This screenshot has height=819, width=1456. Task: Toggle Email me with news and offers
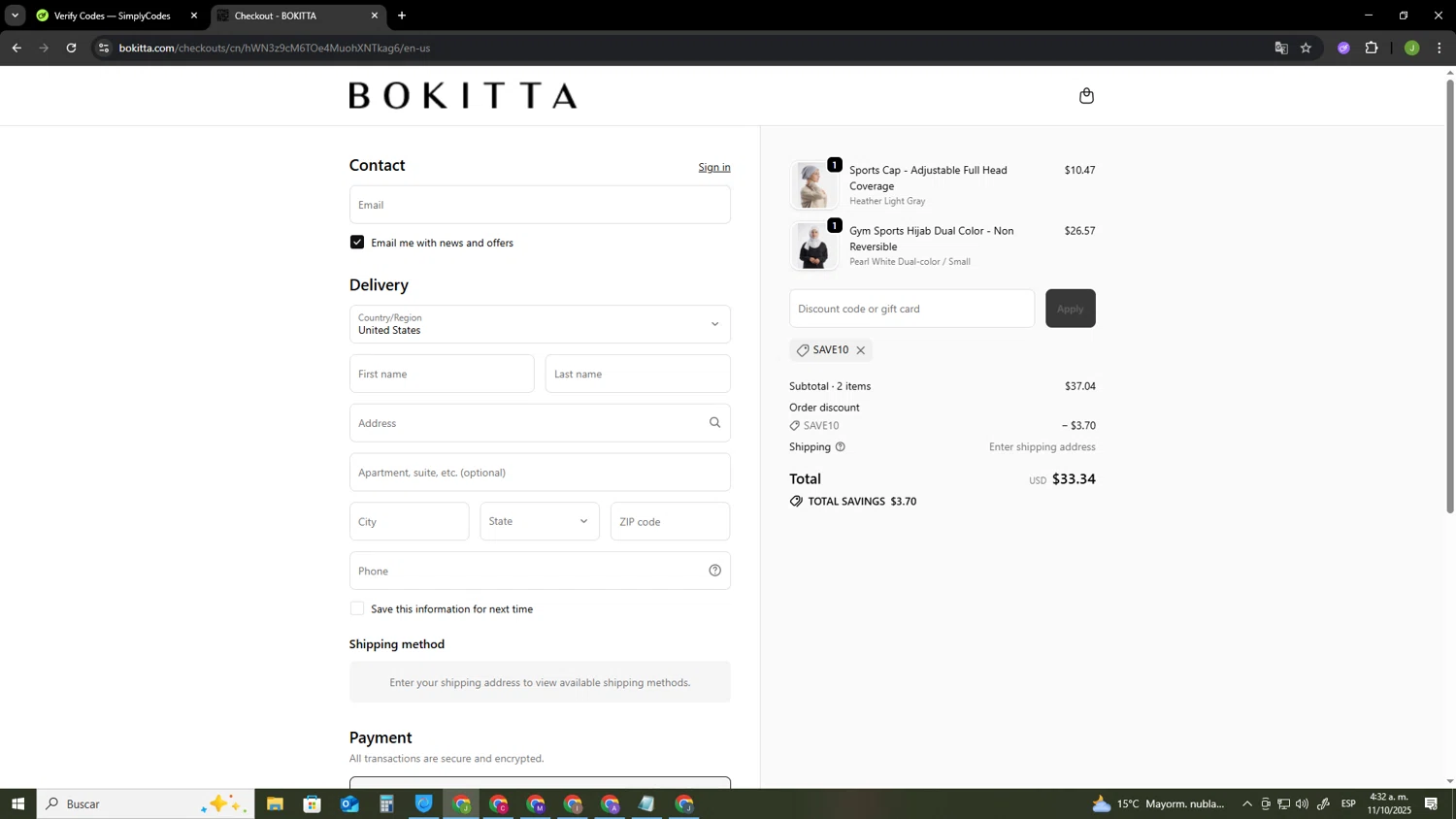tap(357, 243)
